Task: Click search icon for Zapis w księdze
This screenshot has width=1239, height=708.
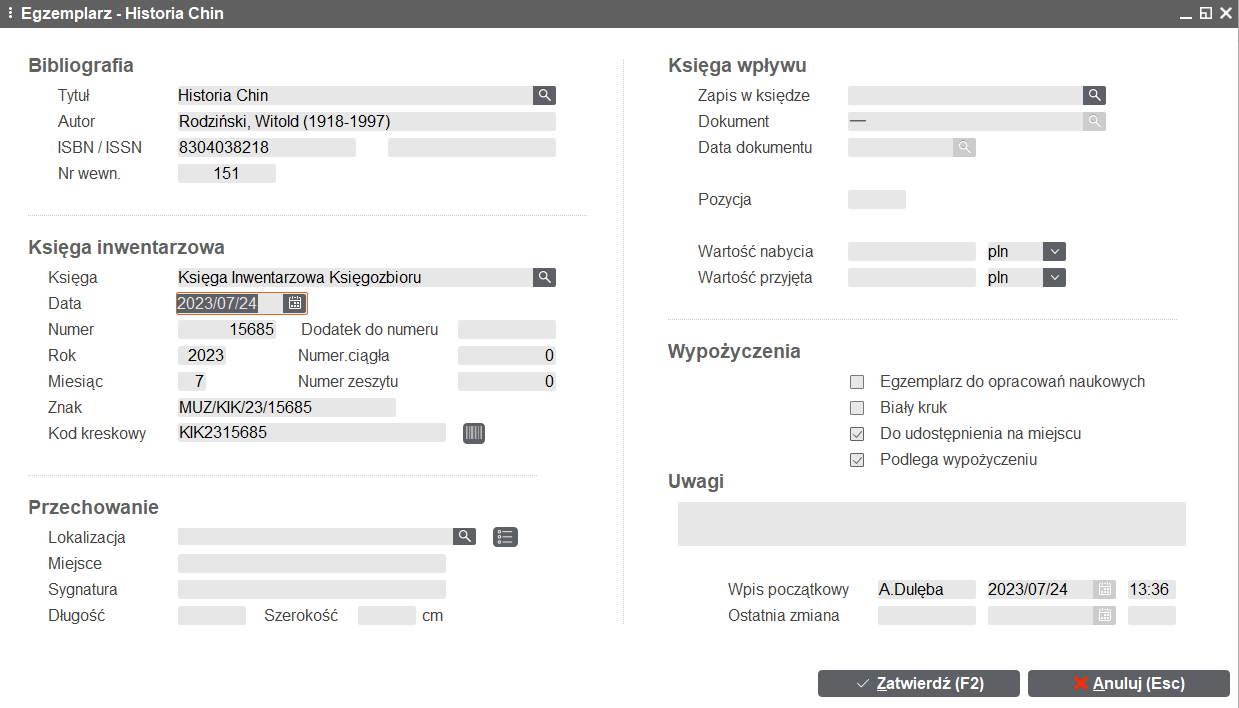Action: point(1095,95)
